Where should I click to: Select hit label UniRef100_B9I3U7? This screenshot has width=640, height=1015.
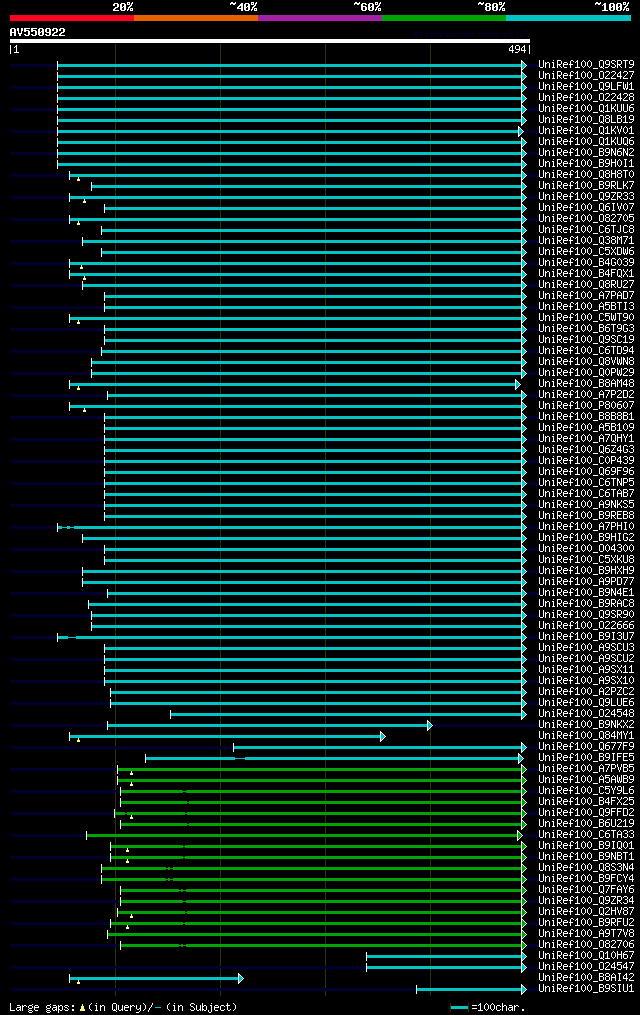[x=586, y=637]
